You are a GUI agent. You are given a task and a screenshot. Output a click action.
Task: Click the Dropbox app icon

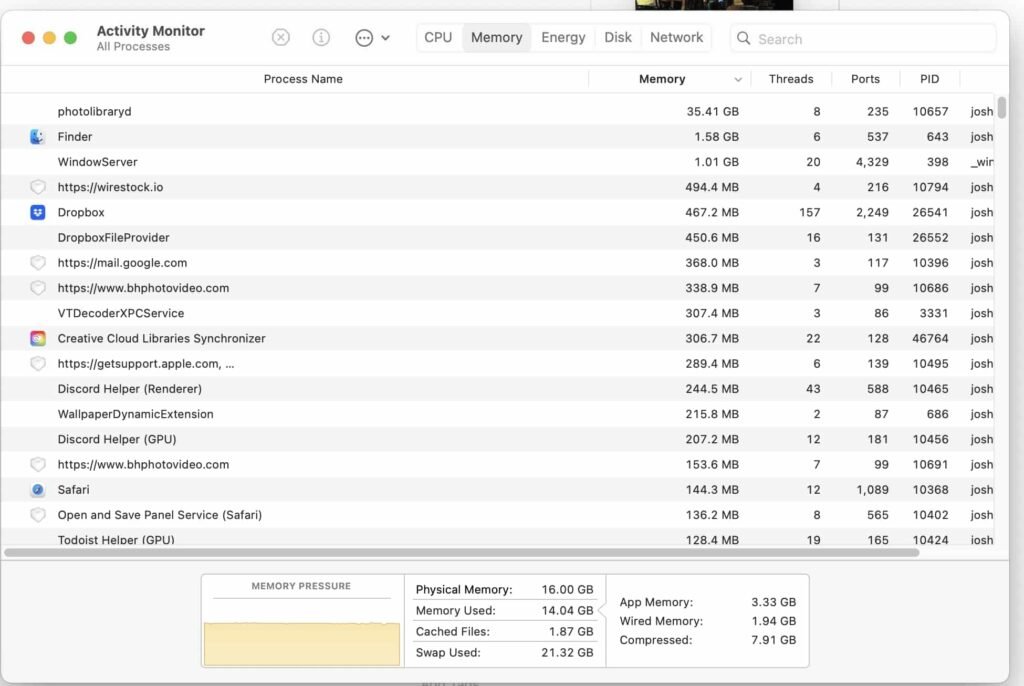click(x=37, y=212)
